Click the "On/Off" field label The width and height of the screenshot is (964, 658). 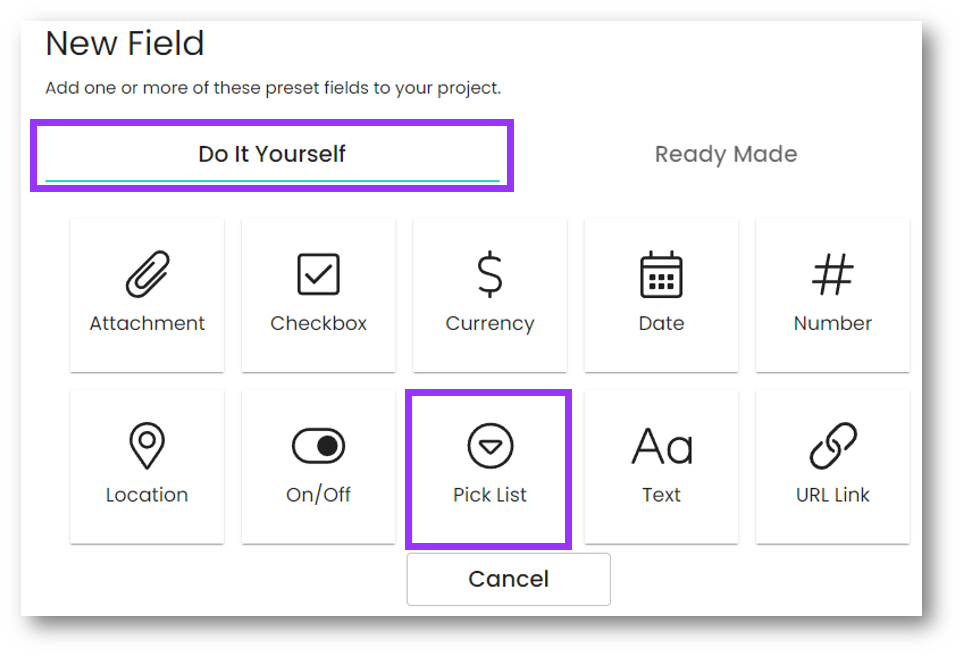point(318,494)
